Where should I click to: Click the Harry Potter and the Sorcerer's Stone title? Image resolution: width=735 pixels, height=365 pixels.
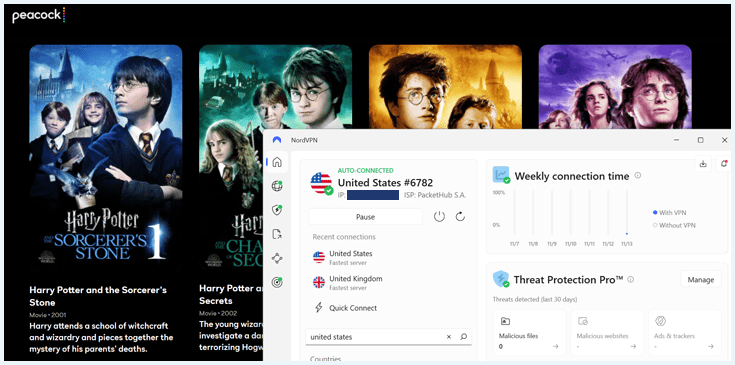click(98, 296)
